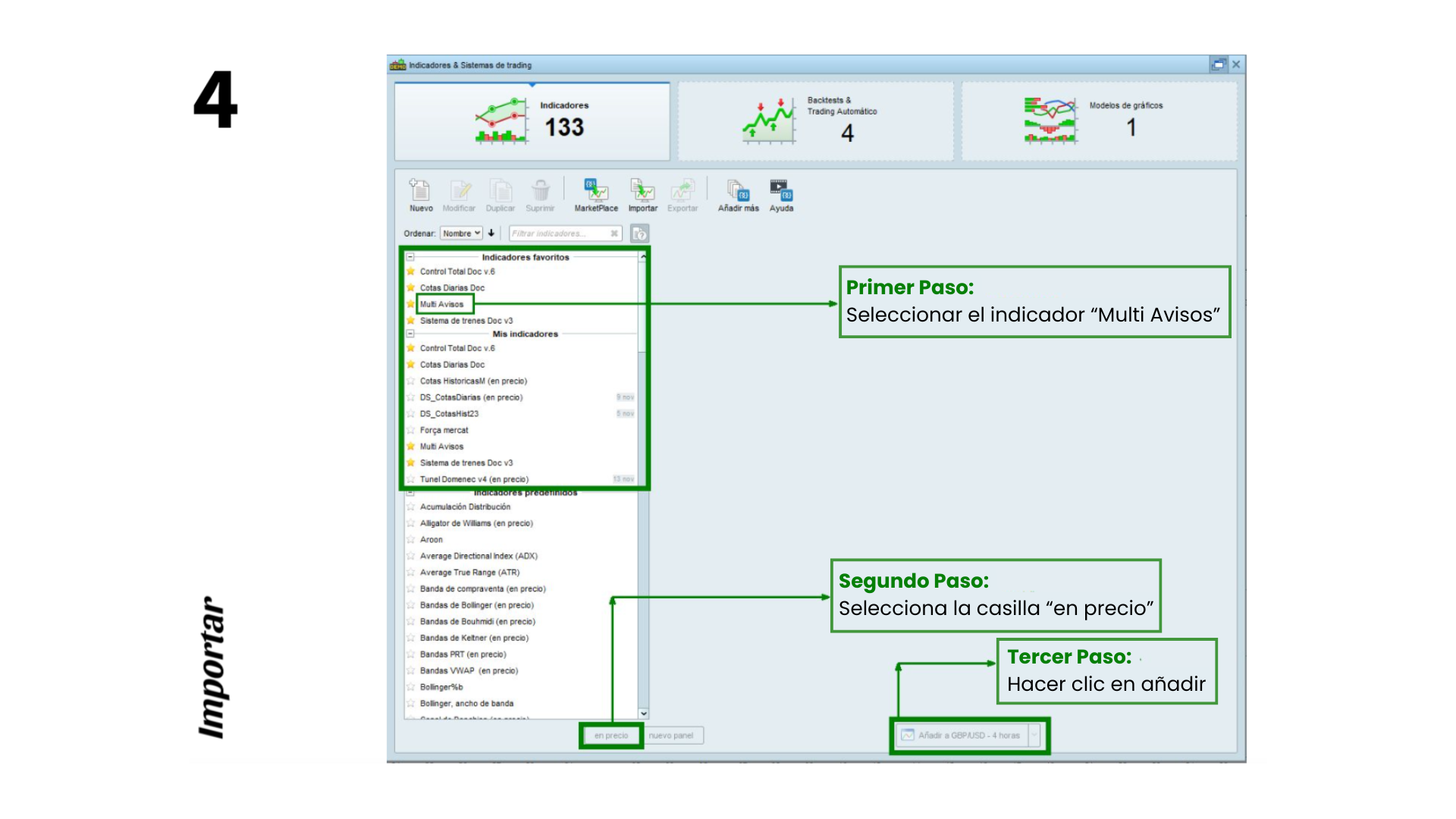
Task: Click the Filtrar indicadores input field
Action: point(558,234)
